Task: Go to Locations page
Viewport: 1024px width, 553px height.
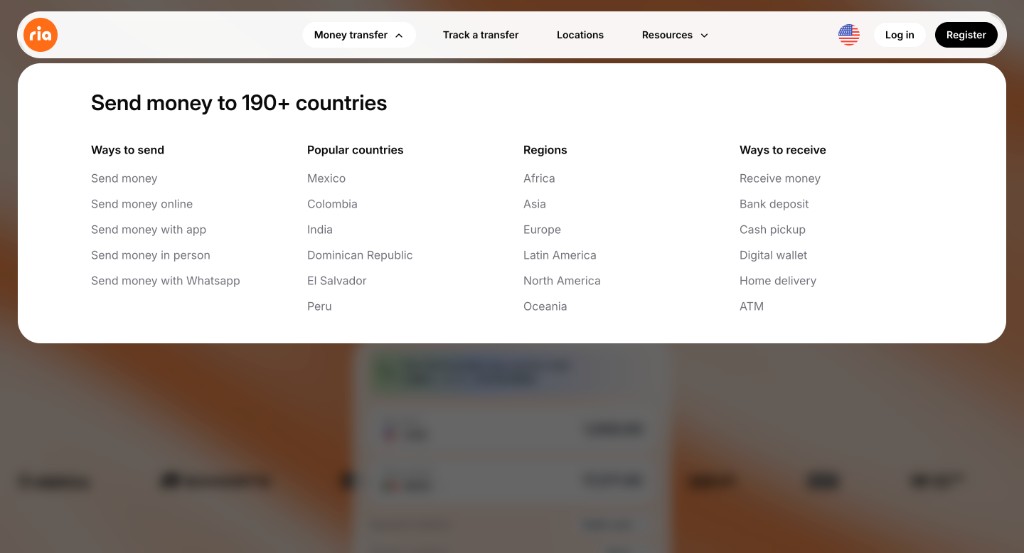Action: pos(580,35)
